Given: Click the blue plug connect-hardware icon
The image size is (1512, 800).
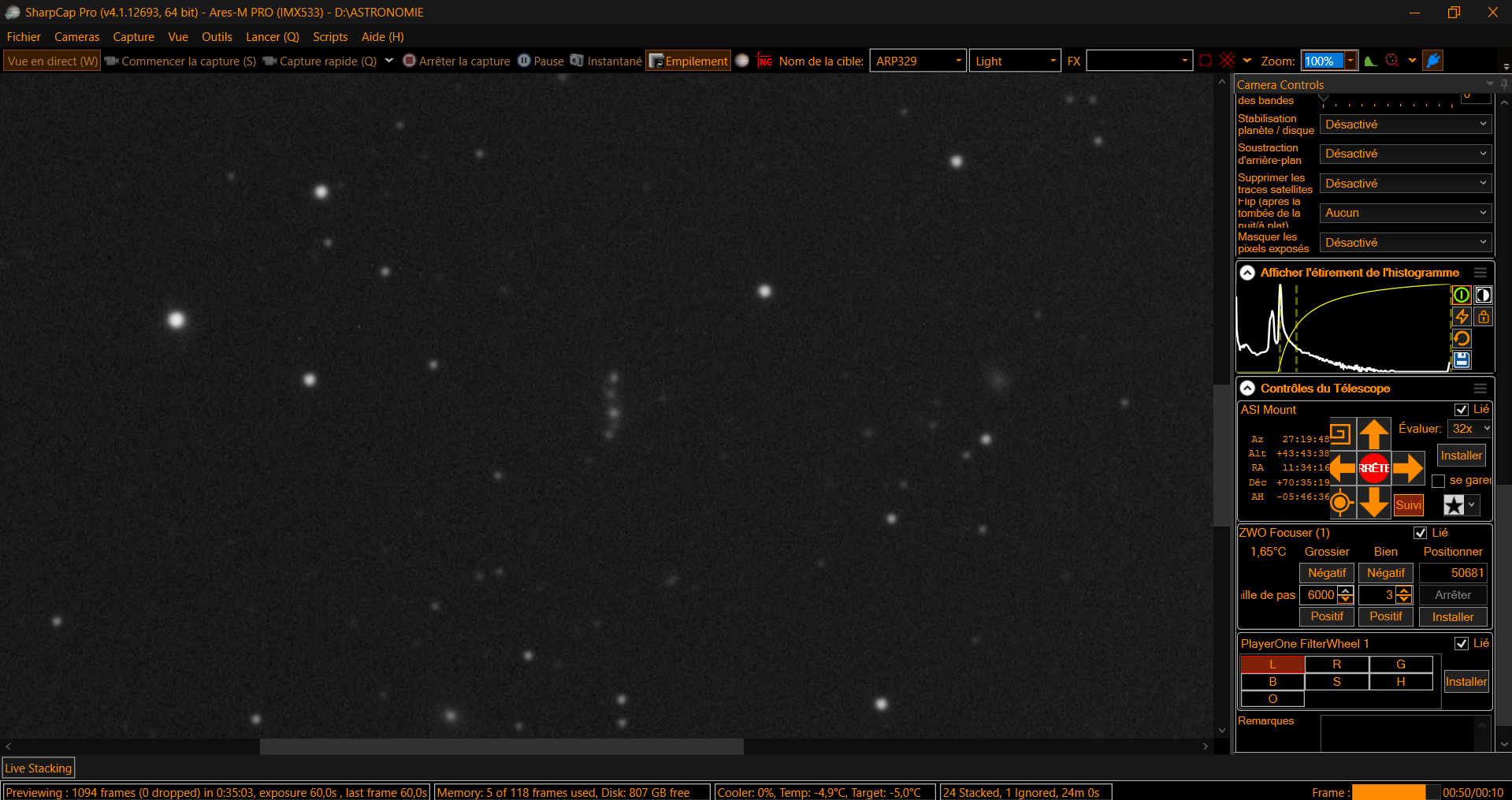Looking at the screenshot, I should (1433, 61).
